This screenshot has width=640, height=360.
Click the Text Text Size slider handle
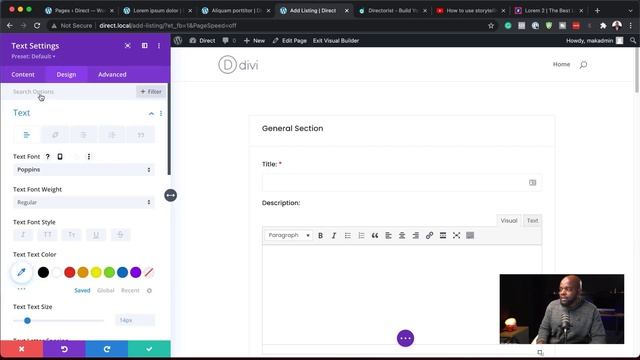(27, 321)
